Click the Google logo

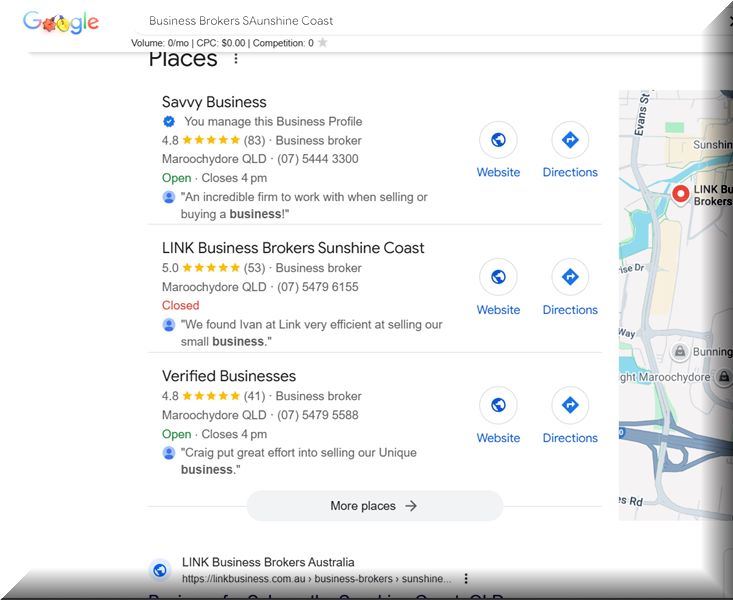point(61,22)
